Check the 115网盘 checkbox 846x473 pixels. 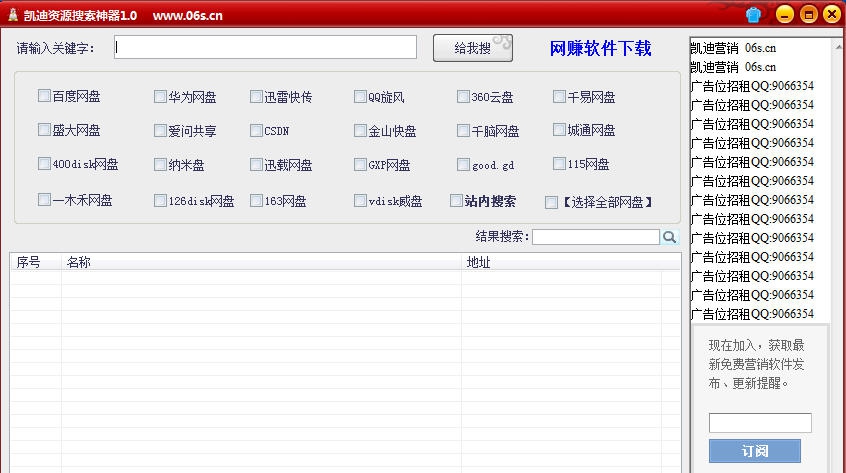tap(560, 163)
